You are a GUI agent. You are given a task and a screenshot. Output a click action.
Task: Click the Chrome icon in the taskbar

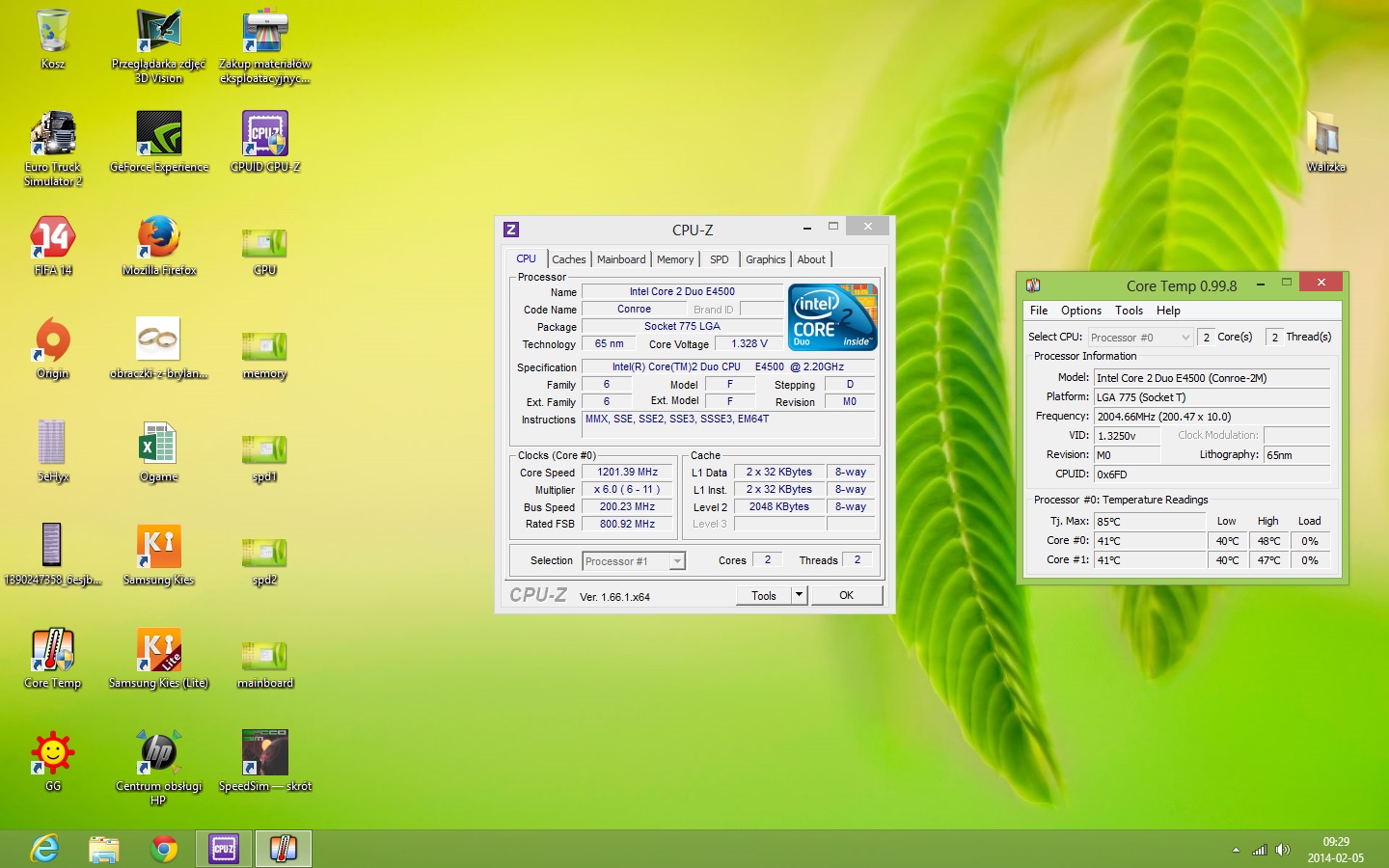pos(164,849)
